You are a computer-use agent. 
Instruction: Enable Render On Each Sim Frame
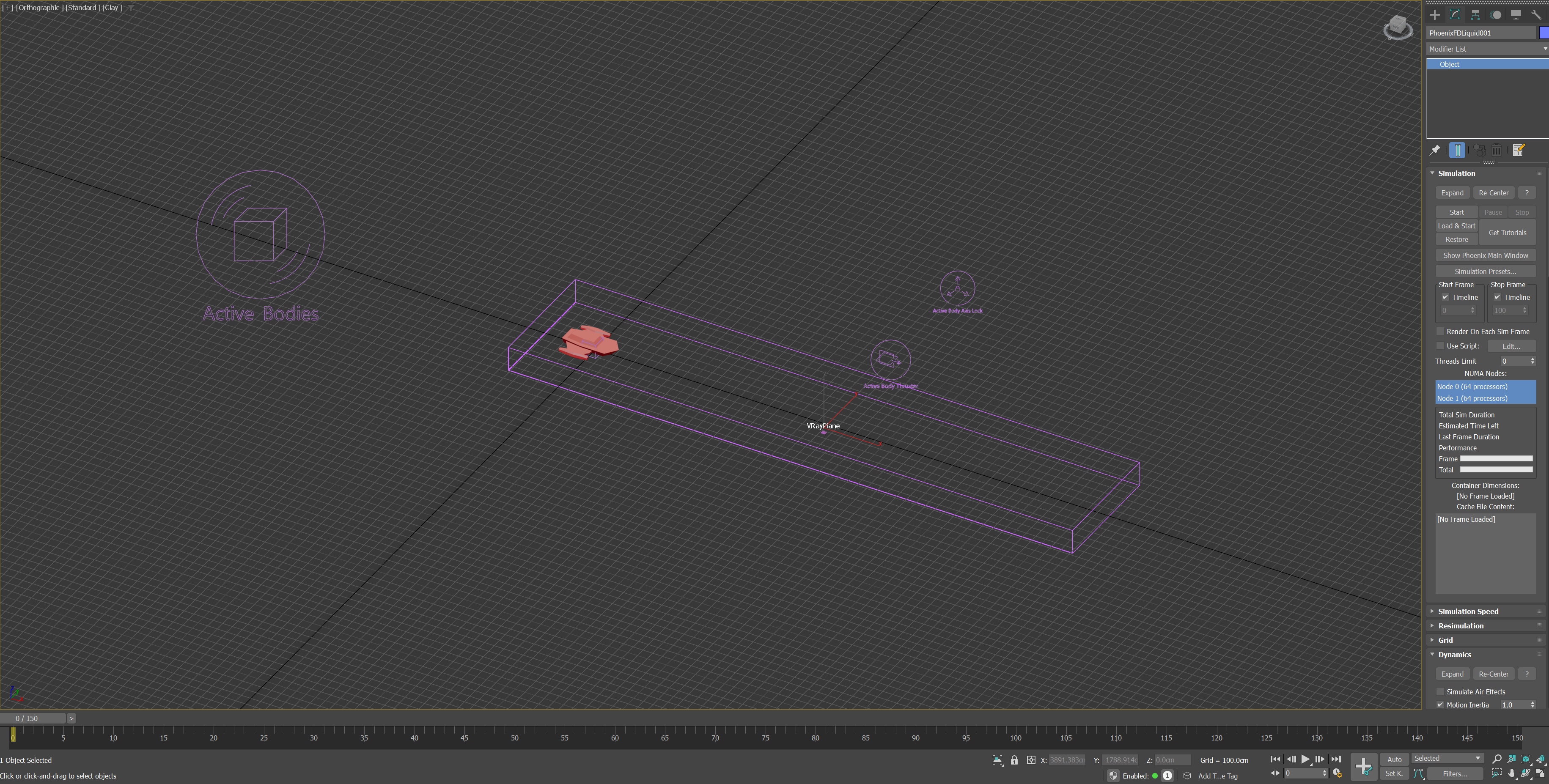pos(1440,331)
